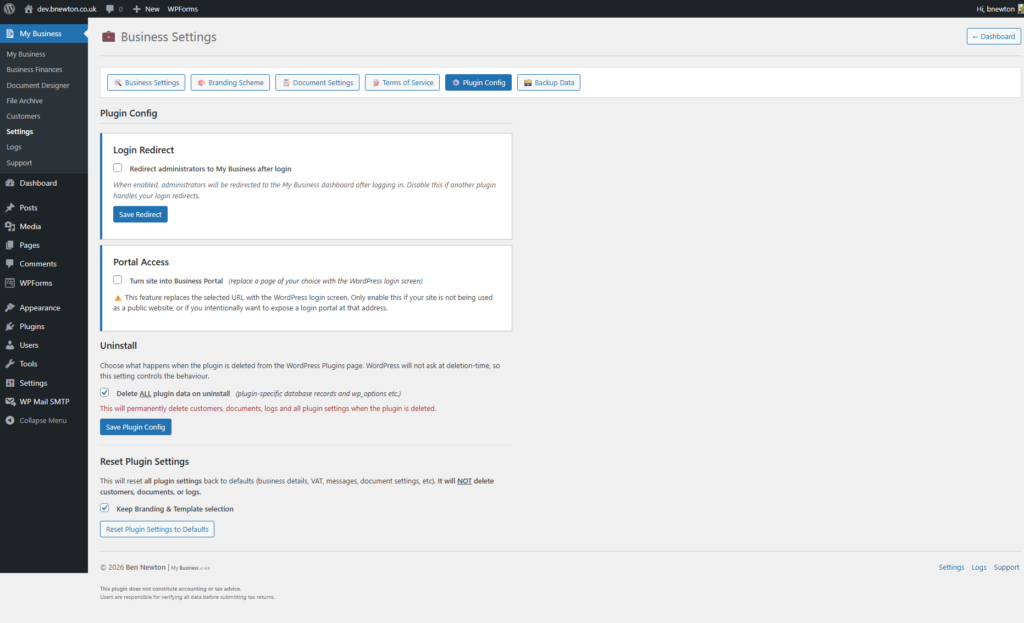Switch to the Branding Scheme tab
Screen dimensions: 1024x623
pos(230,83)
